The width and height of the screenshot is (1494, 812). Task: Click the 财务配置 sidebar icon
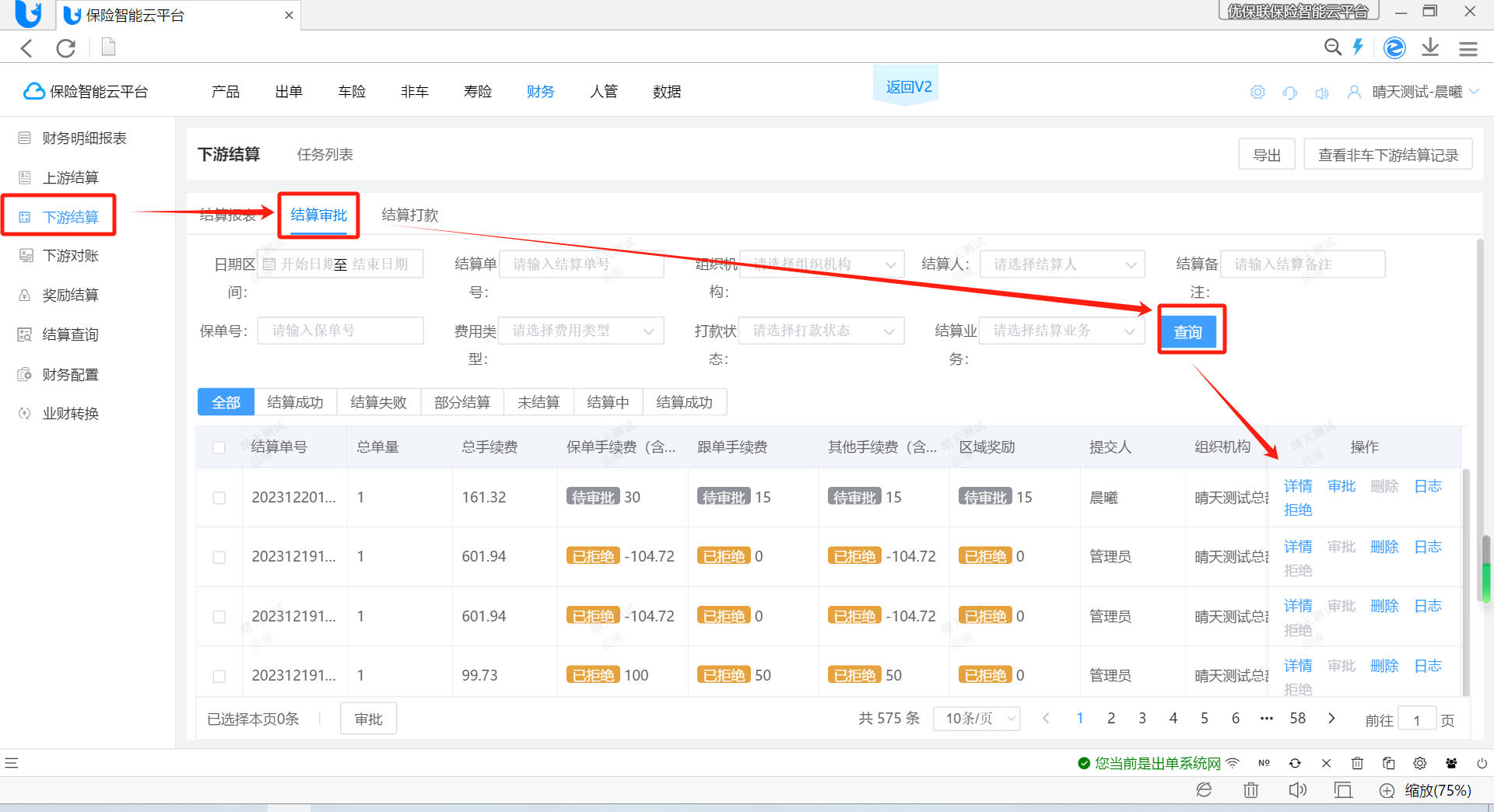pos(25,374)
